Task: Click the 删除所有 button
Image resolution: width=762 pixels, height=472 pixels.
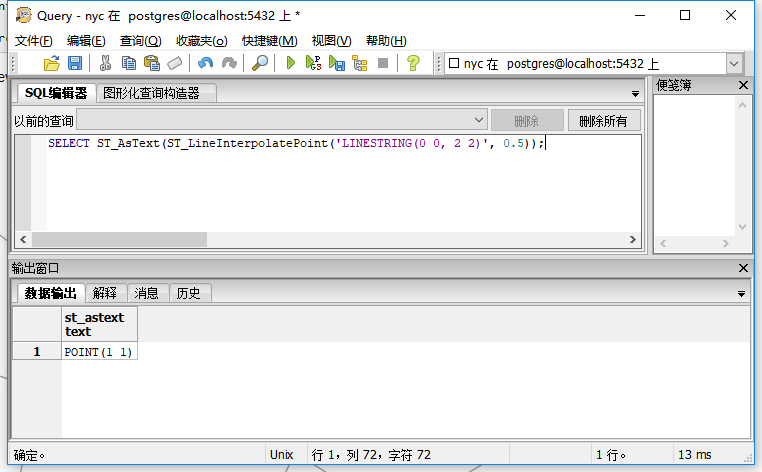Action: (604, 121)
